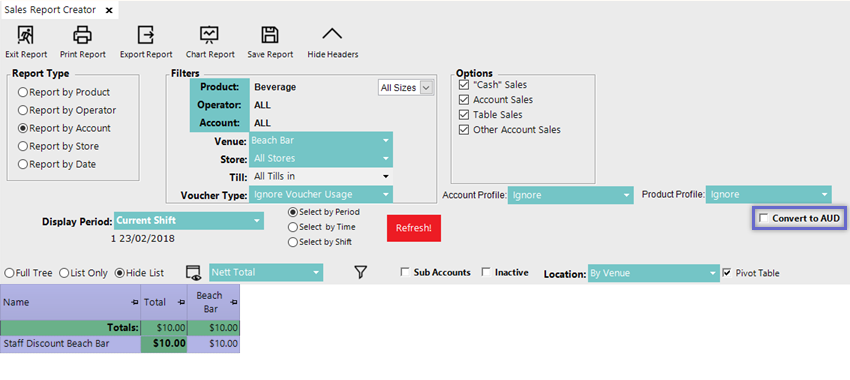Select Report by Store radio button
This screenshot has height=380, width=850.
pyautogui.click(x=23, y=146)
